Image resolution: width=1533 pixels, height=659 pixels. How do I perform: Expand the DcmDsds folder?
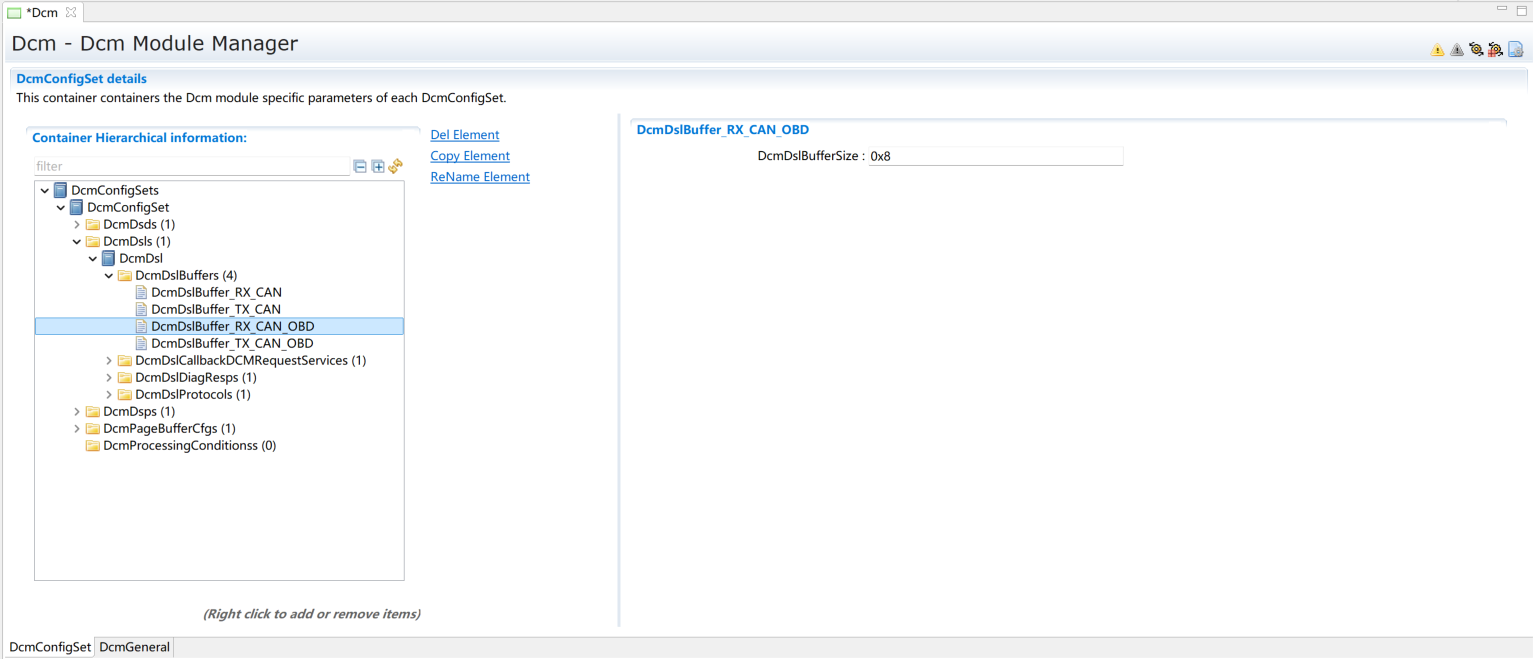pyautogui.click(x=77, y=225)
